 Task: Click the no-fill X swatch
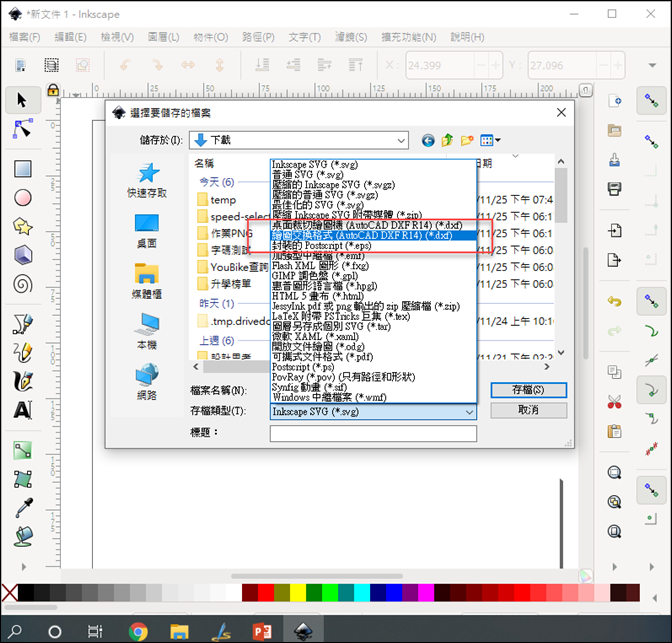[9, 593]
